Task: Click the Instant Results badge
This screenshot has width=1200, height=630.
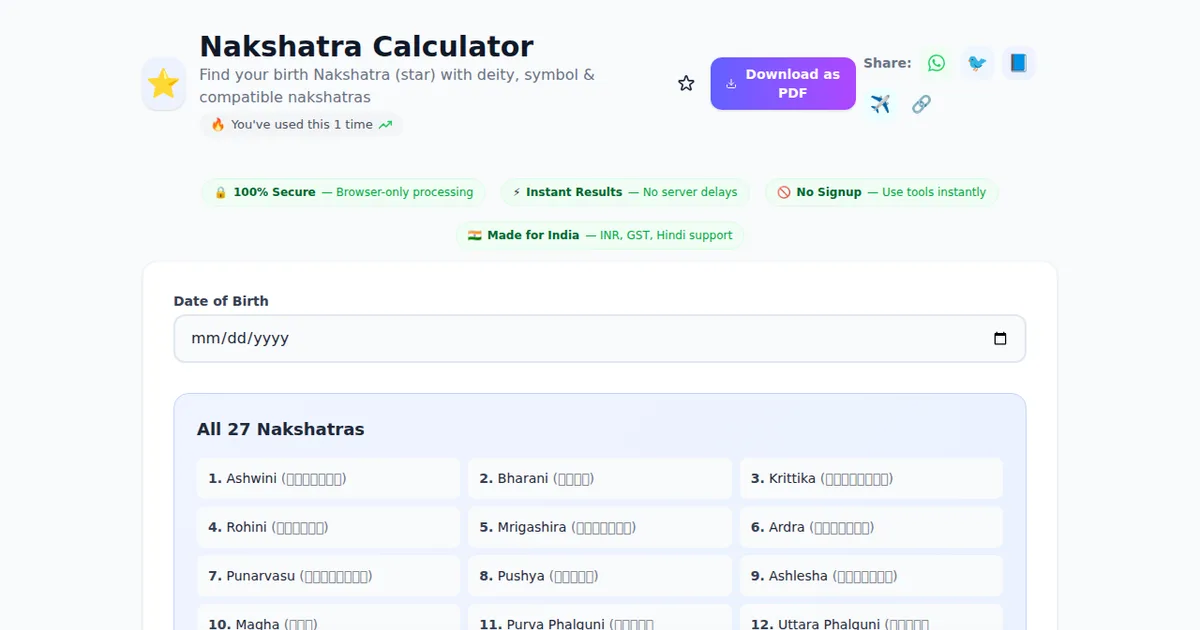Action: 625,192
